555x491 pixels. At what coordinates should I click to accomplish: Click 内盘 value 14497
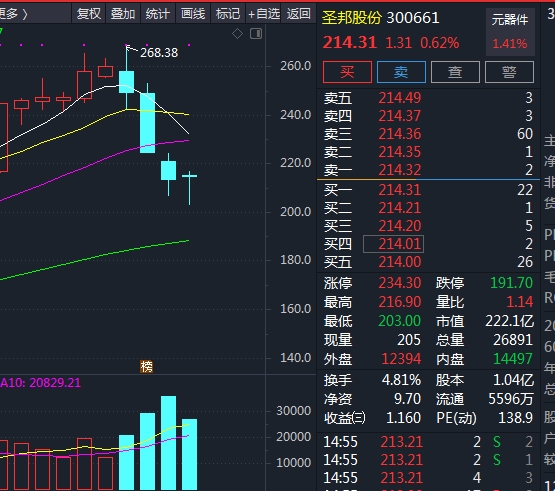click(513, 359)
